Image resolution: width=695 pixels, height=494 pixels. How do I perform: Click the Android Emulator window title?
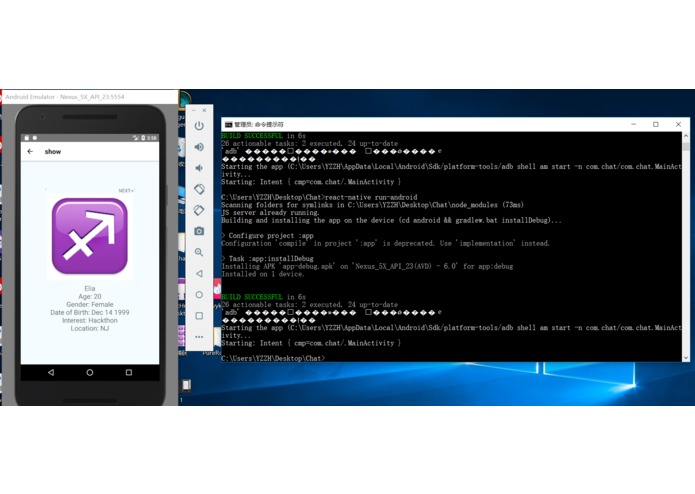pos(65,97)
